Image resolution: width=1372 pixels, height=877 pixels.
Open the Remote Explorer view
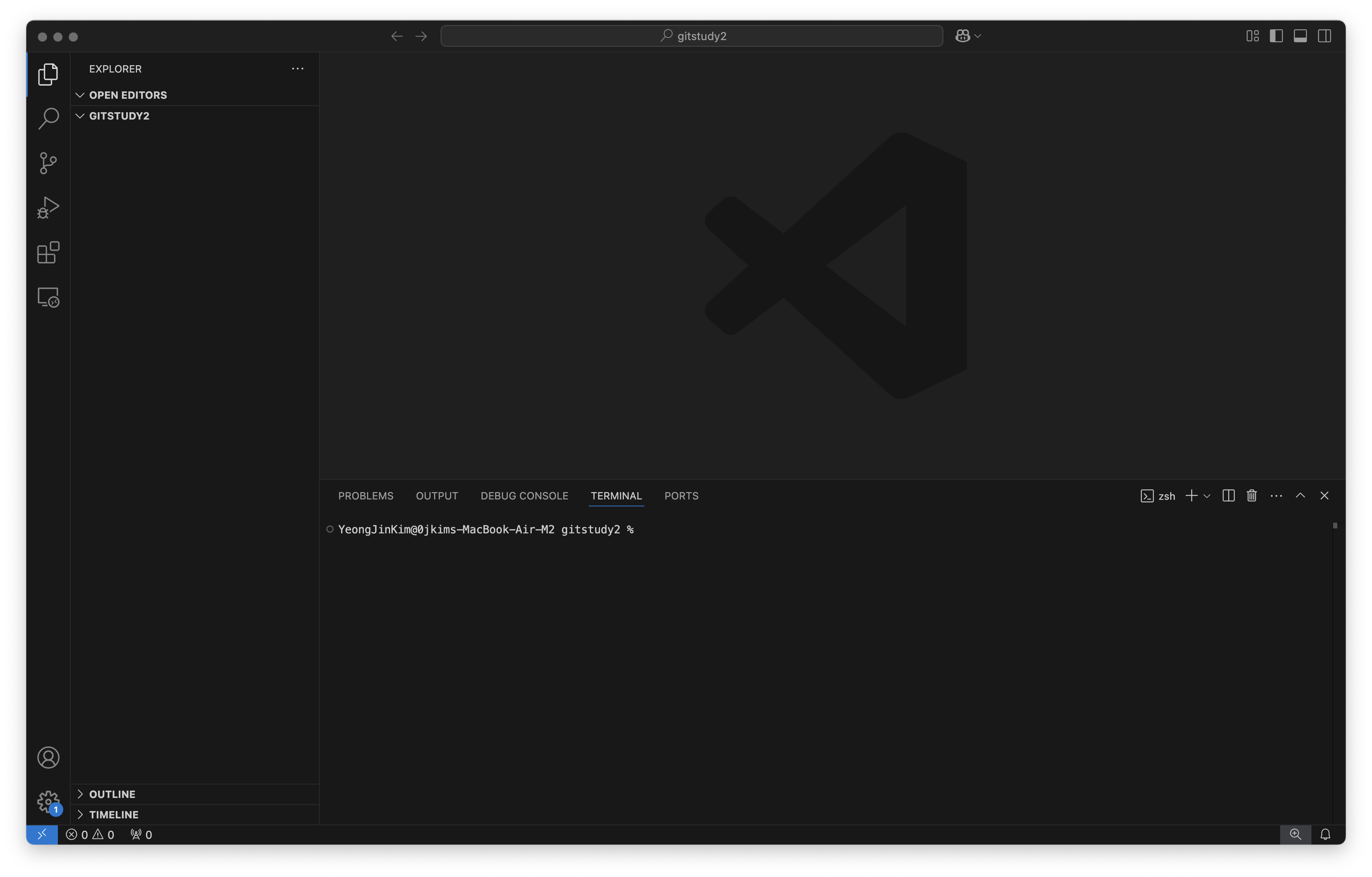49,297
